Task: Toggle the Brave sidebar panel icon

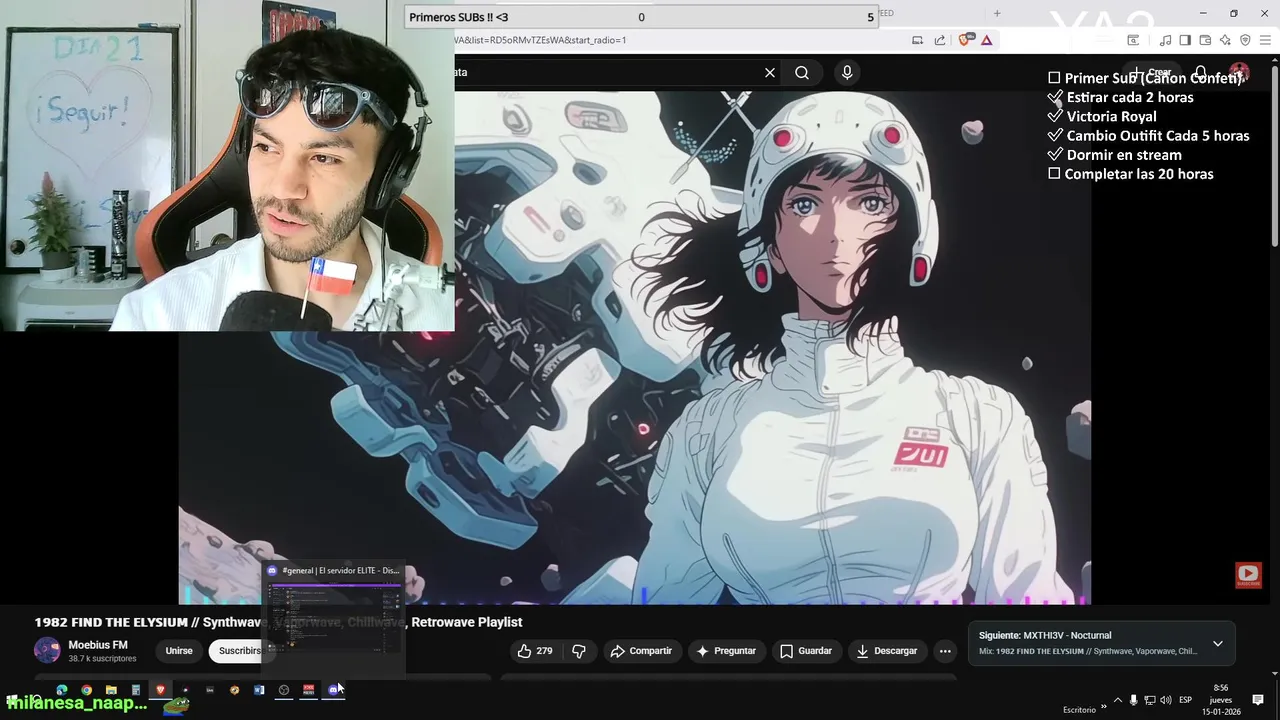Action: [x=1185, y=40]
